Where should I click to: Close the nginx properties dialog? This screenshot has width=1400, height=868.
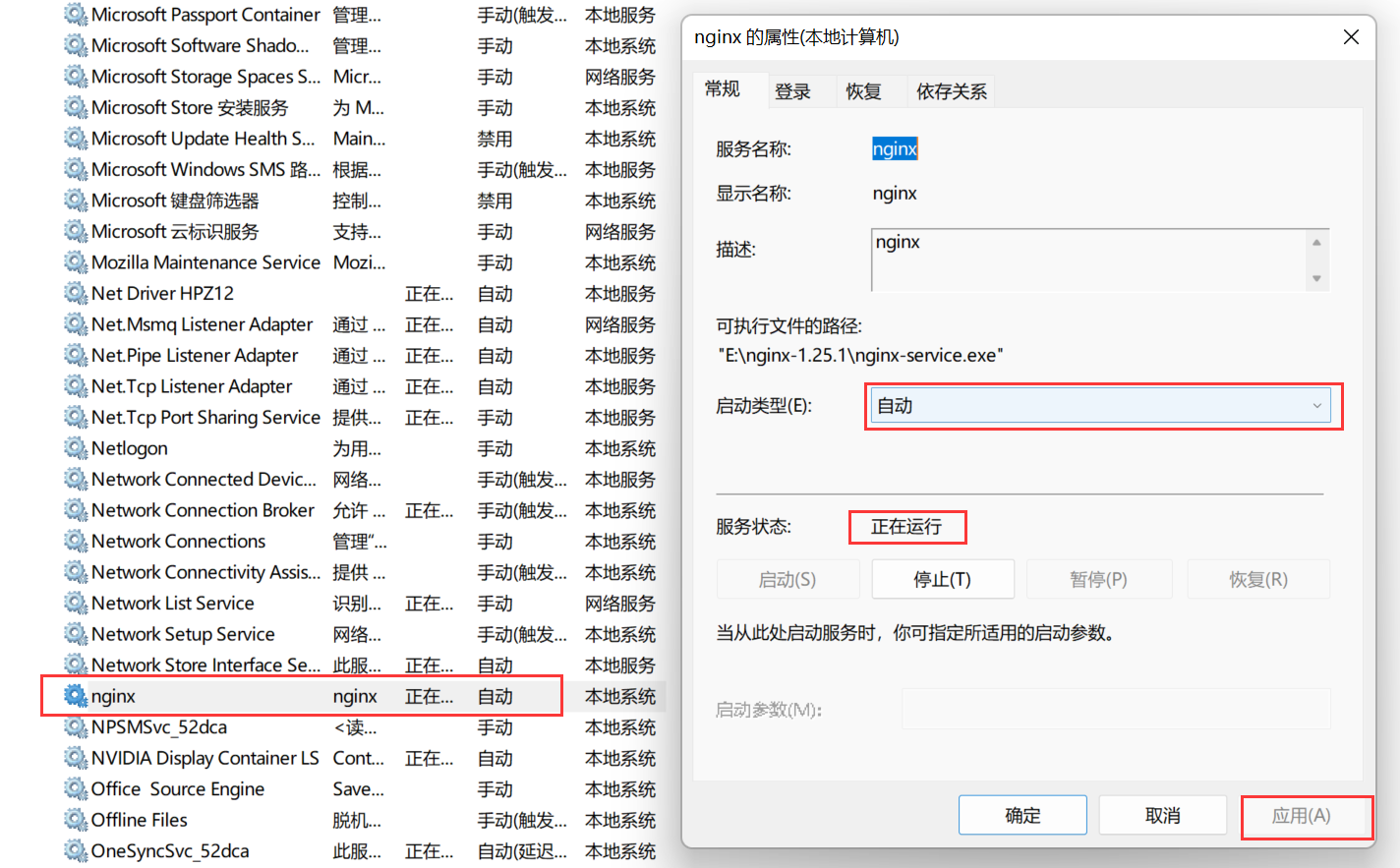pyautogui.click(x=1351, y=37)
